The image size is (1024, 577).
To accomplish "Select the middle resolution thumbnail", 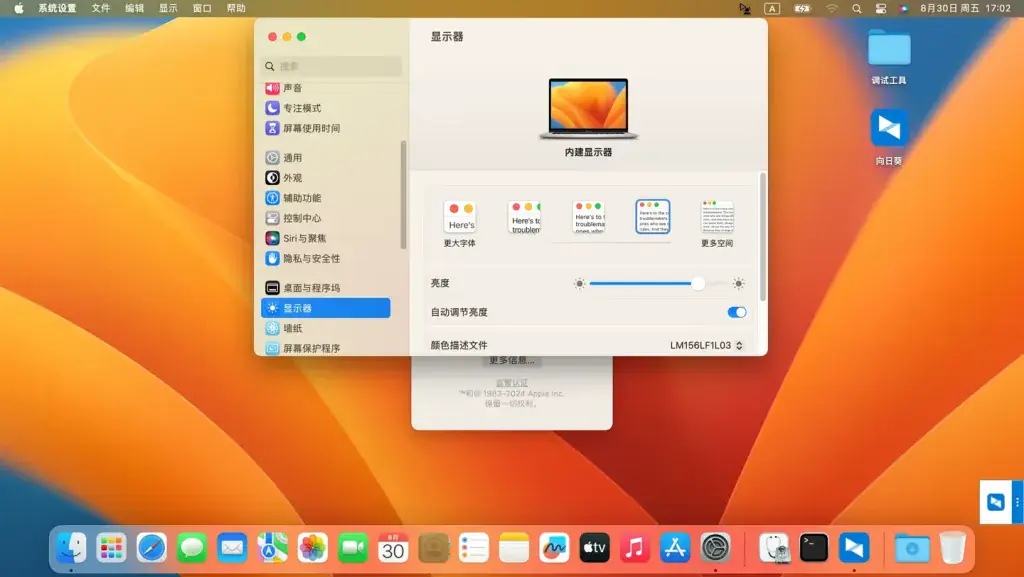I will [589, 217].
